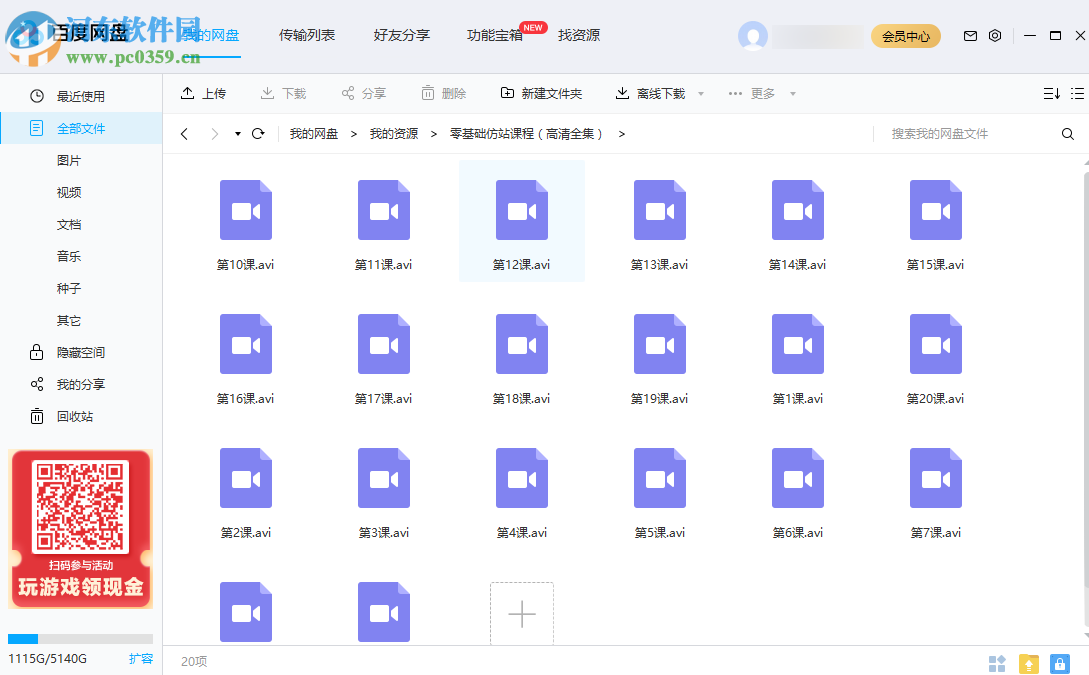Open the video file 第12课.avi
The width and height of the screenshot is (1089, 675).
pos(521,210)
